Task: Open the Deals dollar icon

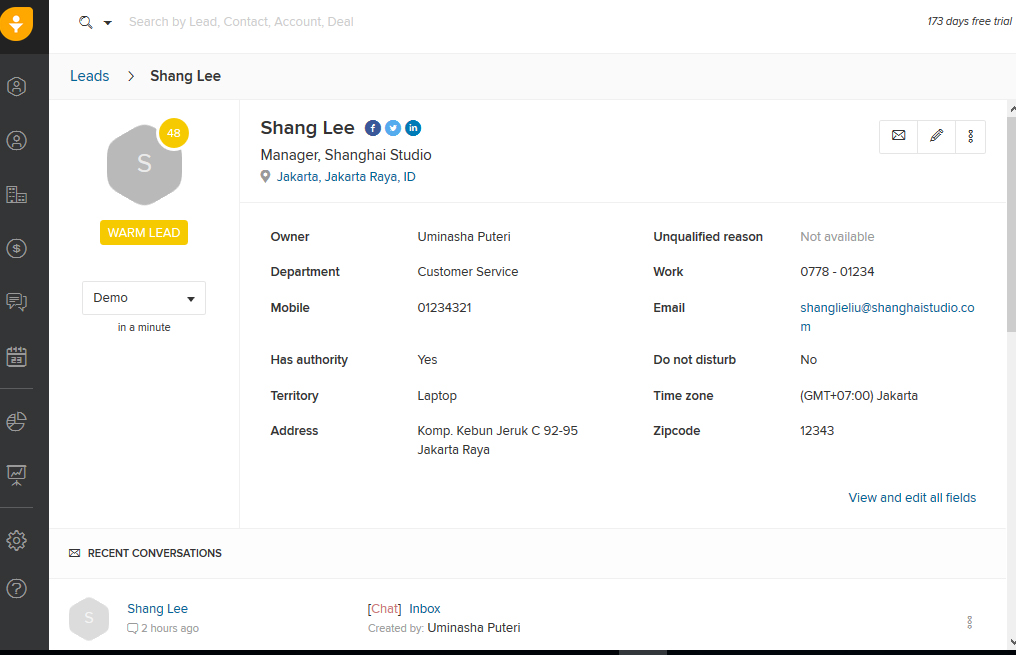Action: pyautogui.click(x=16, y=248)
